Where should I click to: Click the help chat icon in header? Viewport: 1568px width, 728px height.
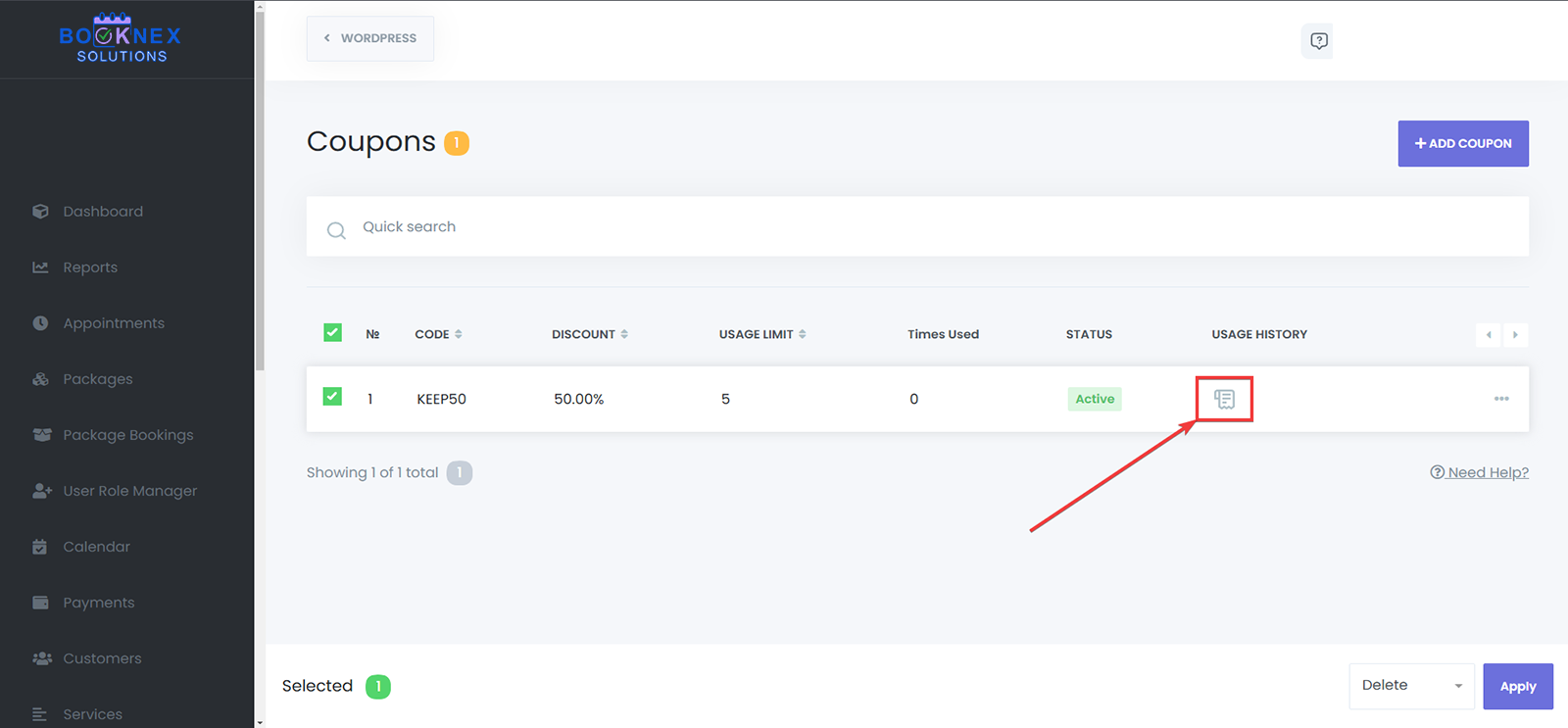click(x=1318, y=41)
